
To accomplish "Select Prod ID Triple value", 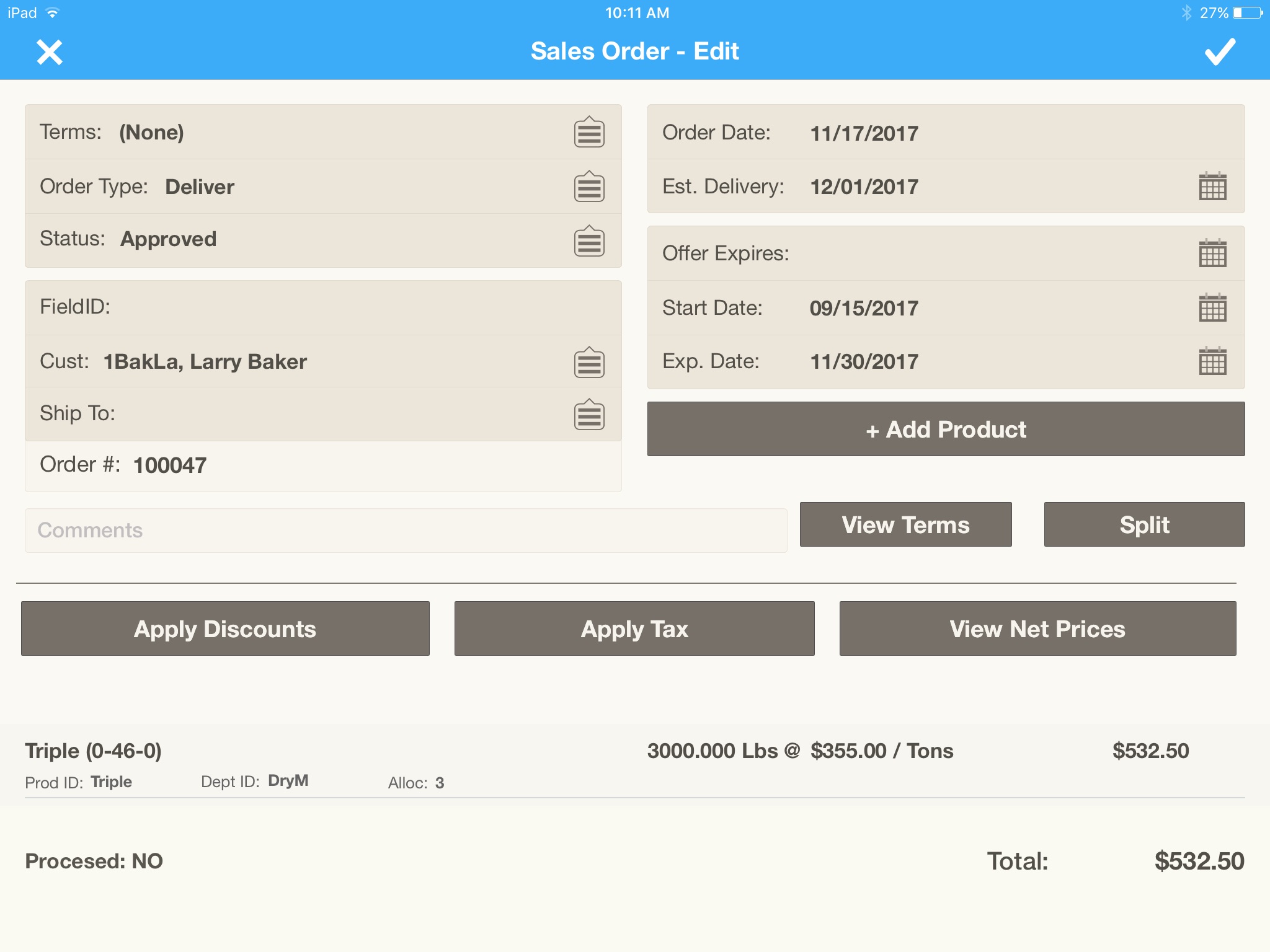I will pos(111,782).
